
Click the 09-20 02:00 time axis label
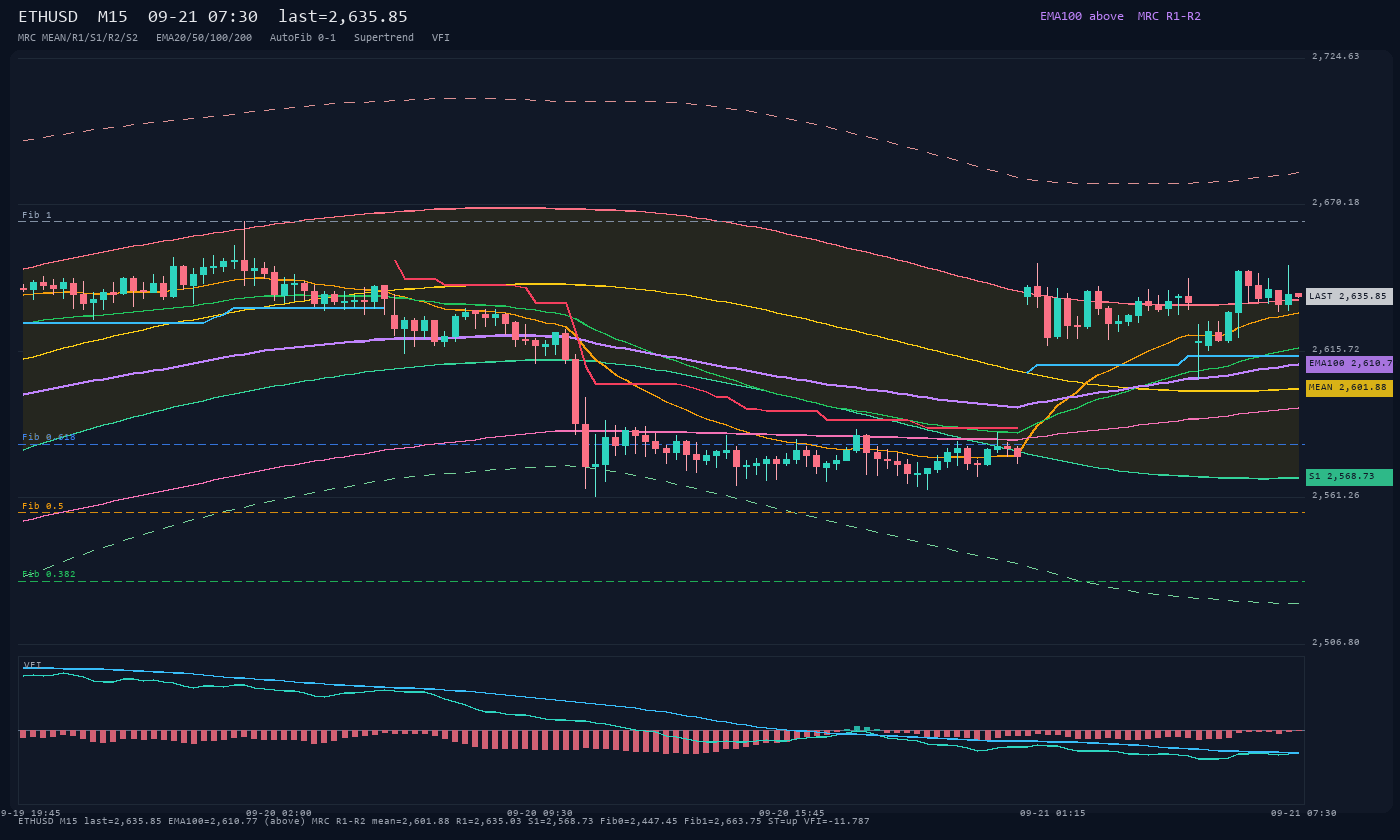tap(279, 813)
